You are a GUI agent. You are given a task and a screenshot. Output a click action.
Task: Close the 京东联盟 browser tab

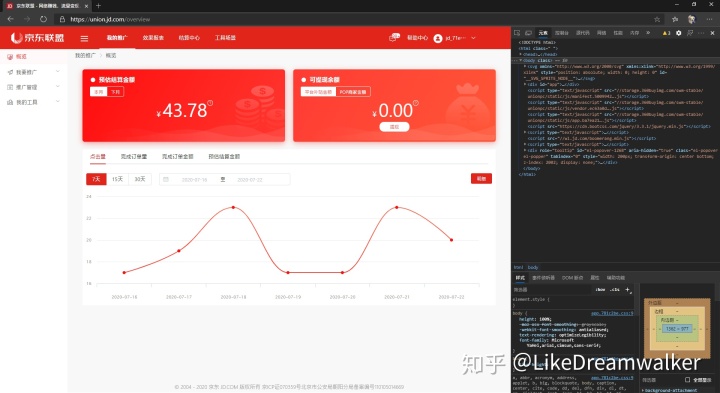click(86, 6)
